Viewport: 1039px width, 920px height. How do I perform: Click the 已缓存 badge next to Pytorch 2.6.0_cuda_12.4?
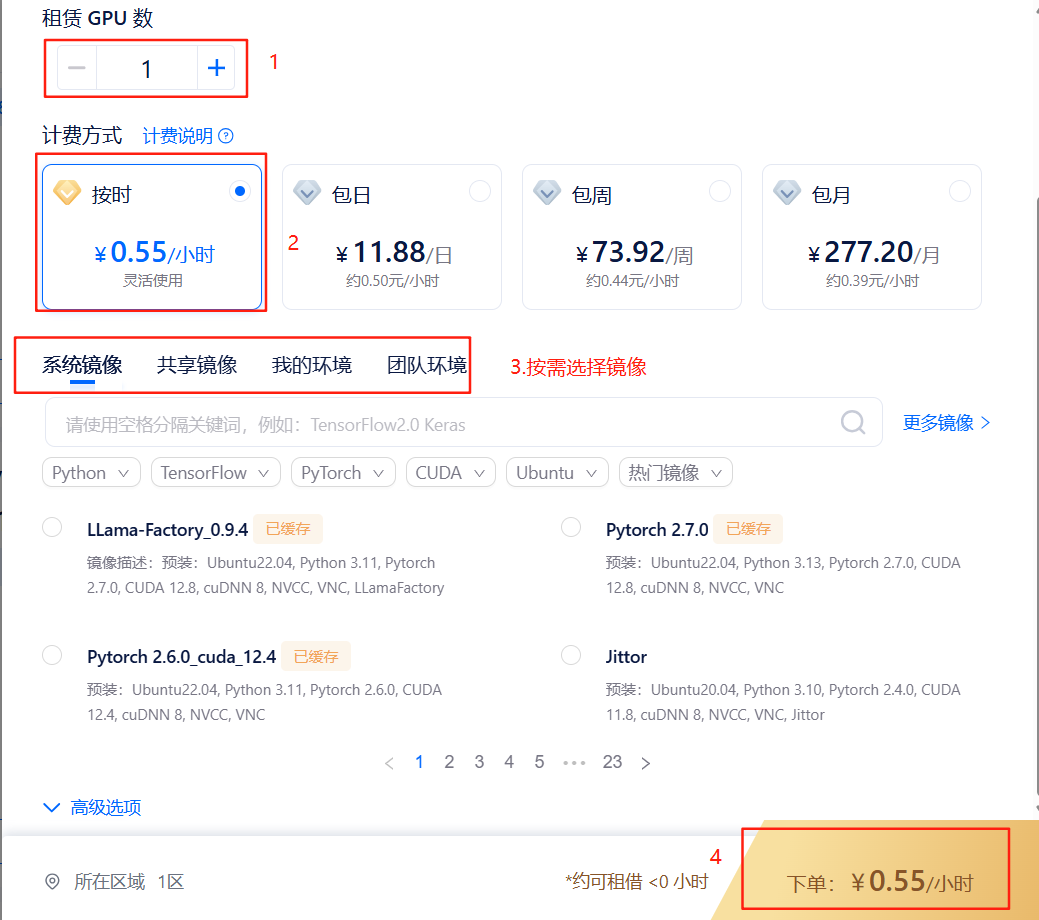(315, 656)
